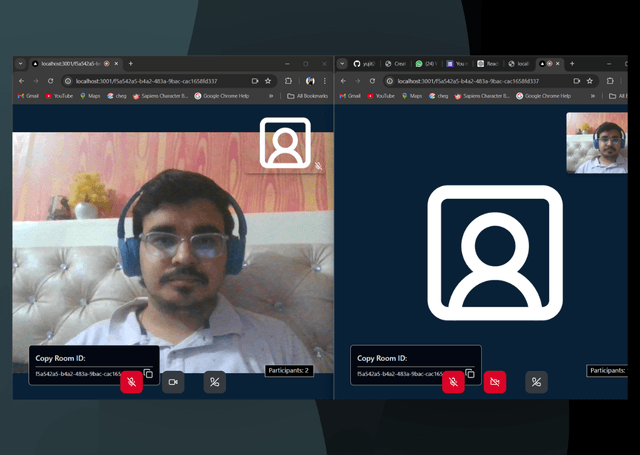Click camera-in-use indicator in left address bar
This screenshot has height=455, width=640.
coord(255,81)
